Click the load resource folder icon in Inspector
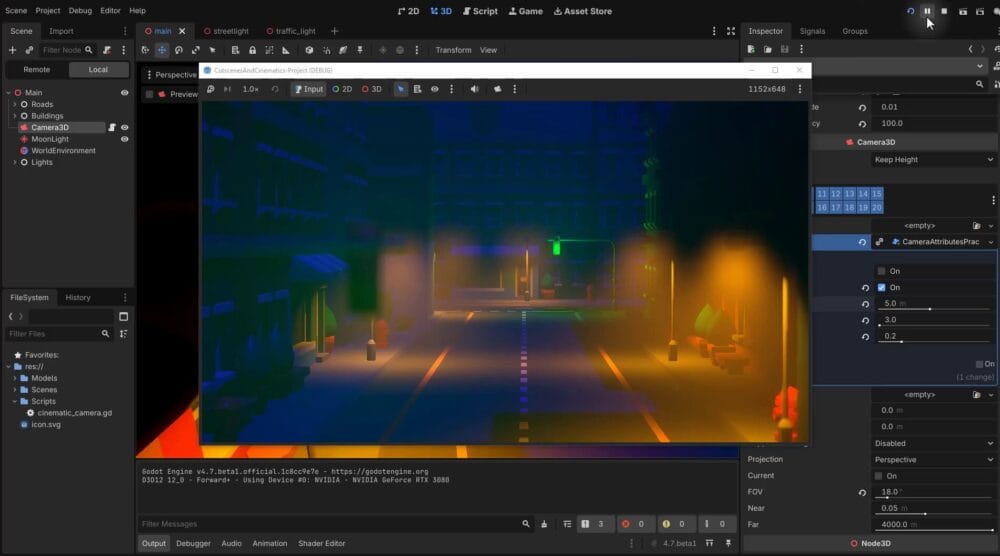Screen dimensions: 1000x556 tap(768, 49)
